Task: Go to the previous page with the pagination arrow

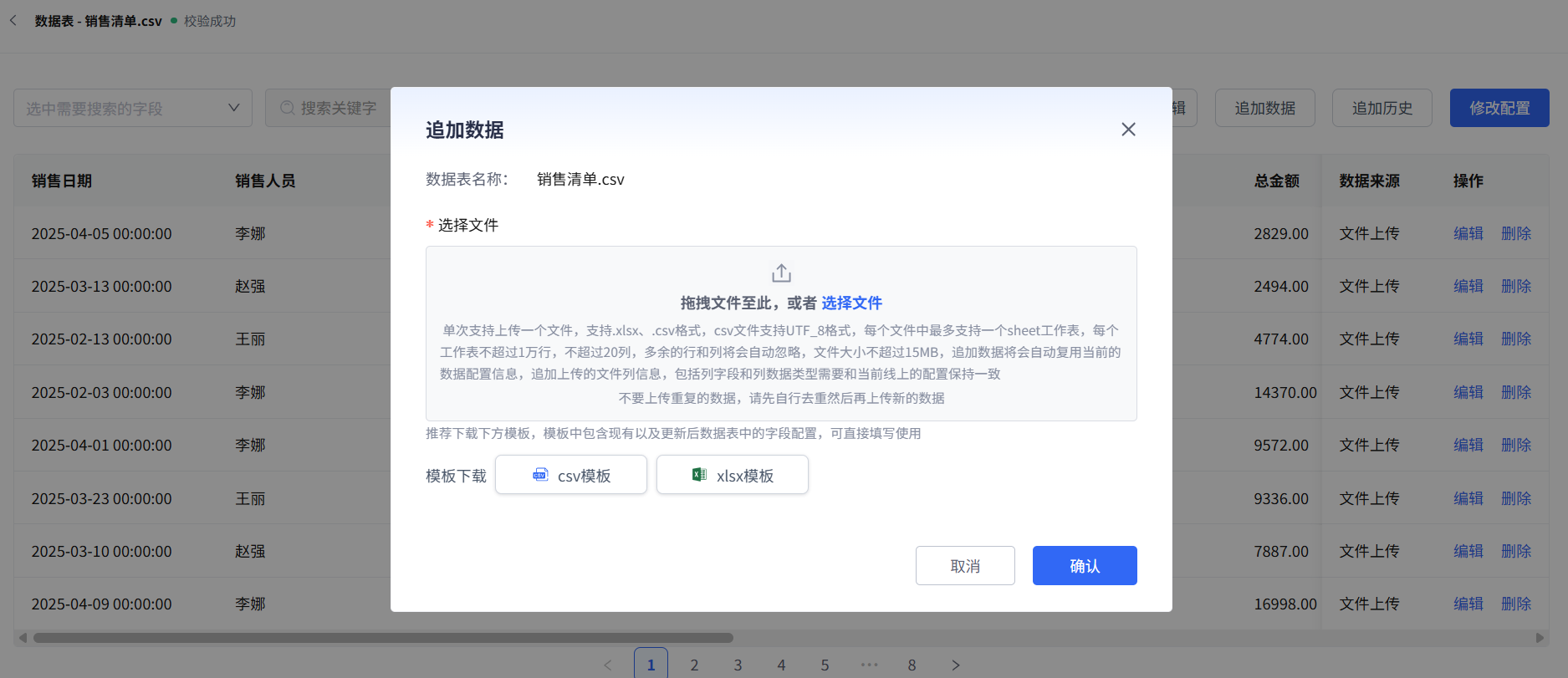Action: click(608, 665)
